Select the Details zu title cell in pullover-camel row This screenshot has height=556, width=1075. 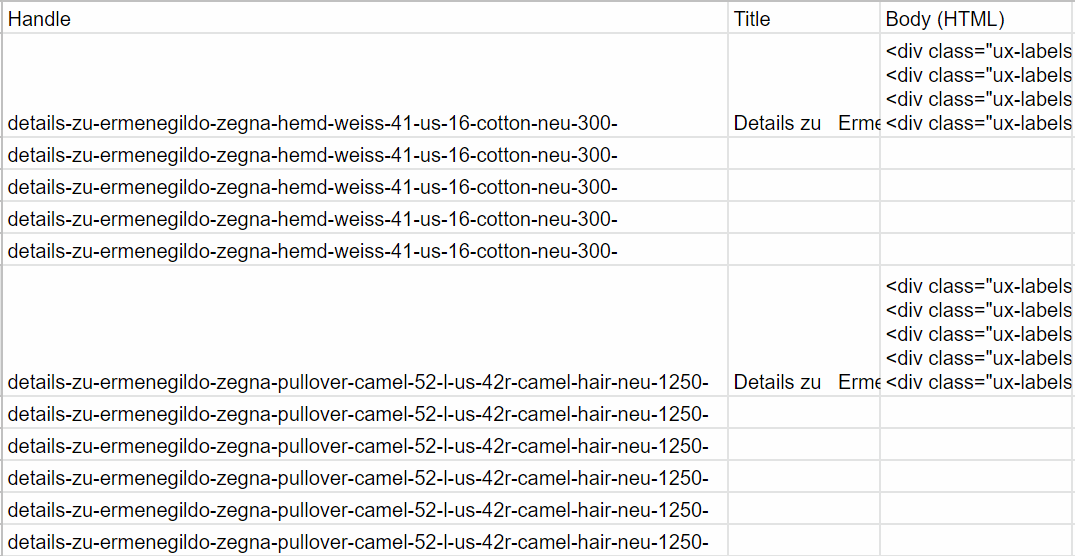coord(804,331)
